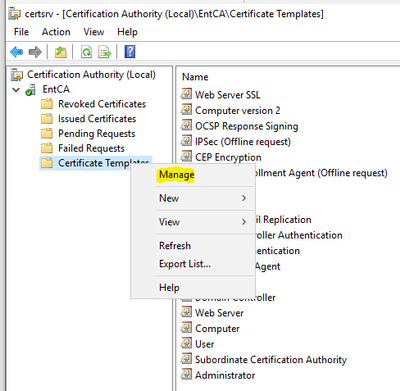Click the Refresh toolbar icon
Screen dimensions: 400x391
(86, 52)
